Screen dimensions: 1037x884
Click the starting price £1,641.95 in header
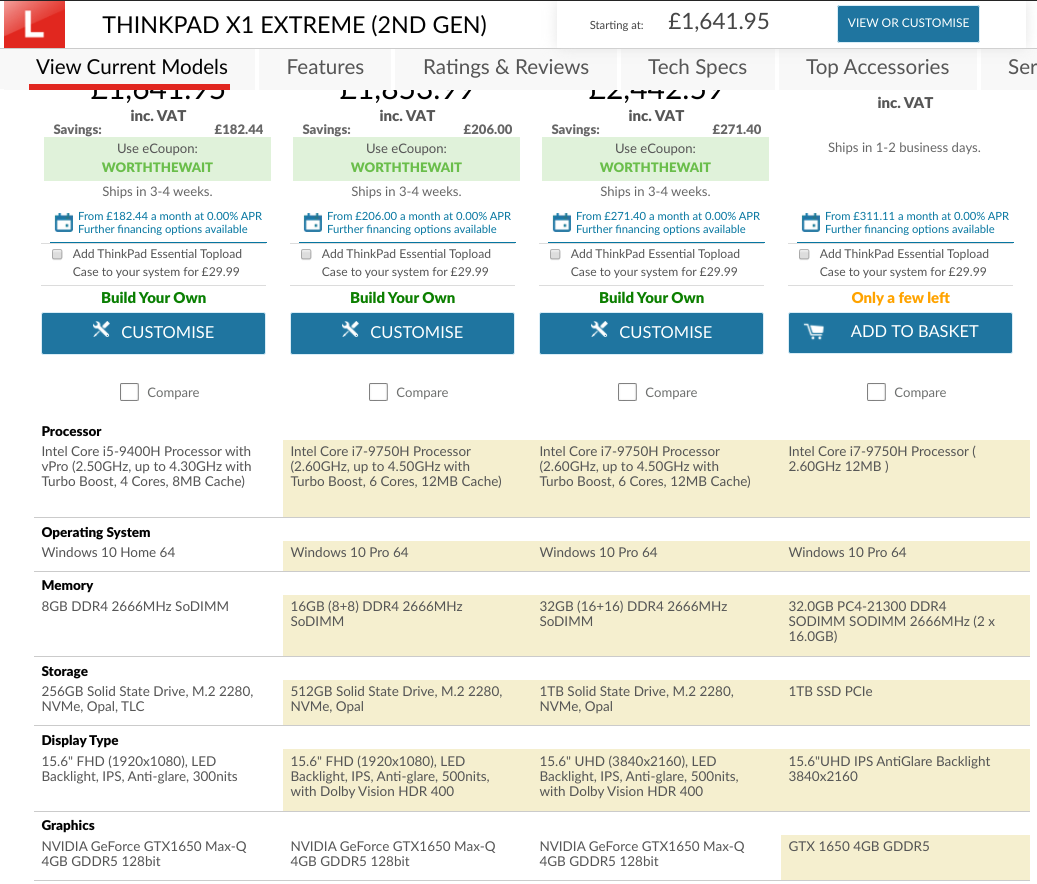pos(719,22)
